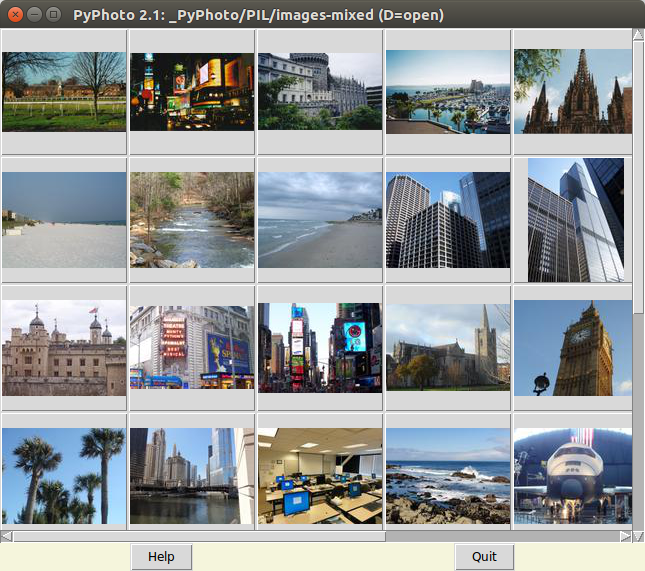This screenshot has width=645, height=571.
Task: Click the computer lab classroom thumbnail
Action: pyautogui.click(x=320, y=476)
